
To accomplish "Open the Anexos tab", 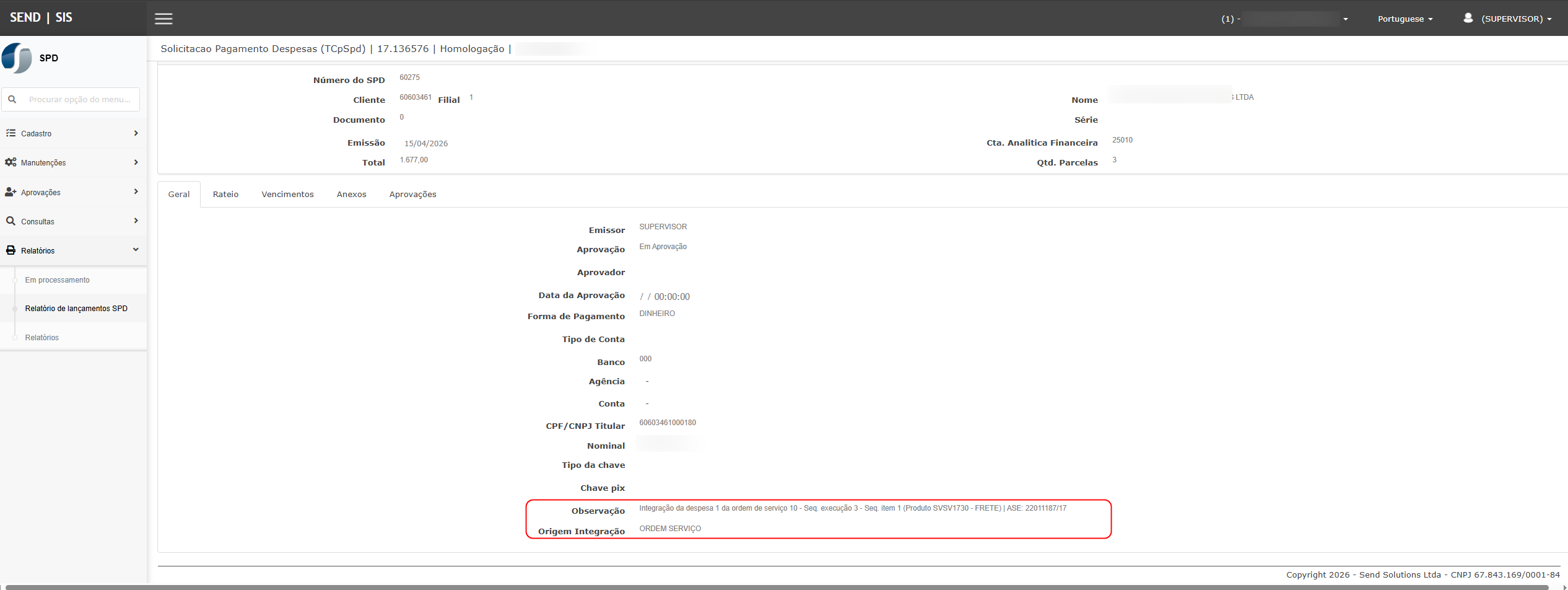I will 351,195.
